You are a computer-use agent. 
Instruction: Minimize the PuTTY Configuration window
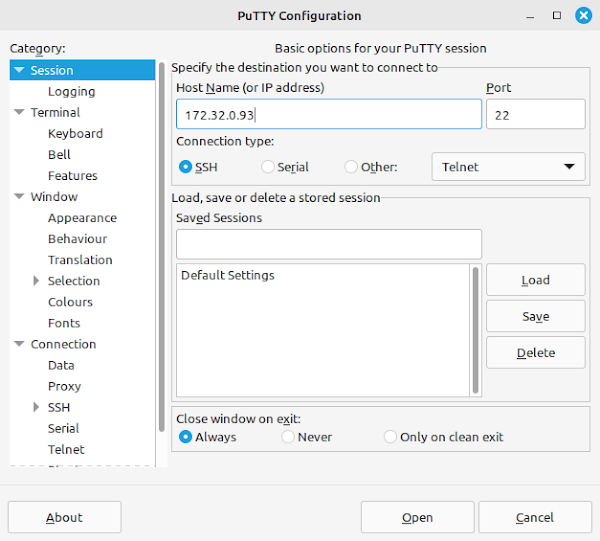[530, 16]
